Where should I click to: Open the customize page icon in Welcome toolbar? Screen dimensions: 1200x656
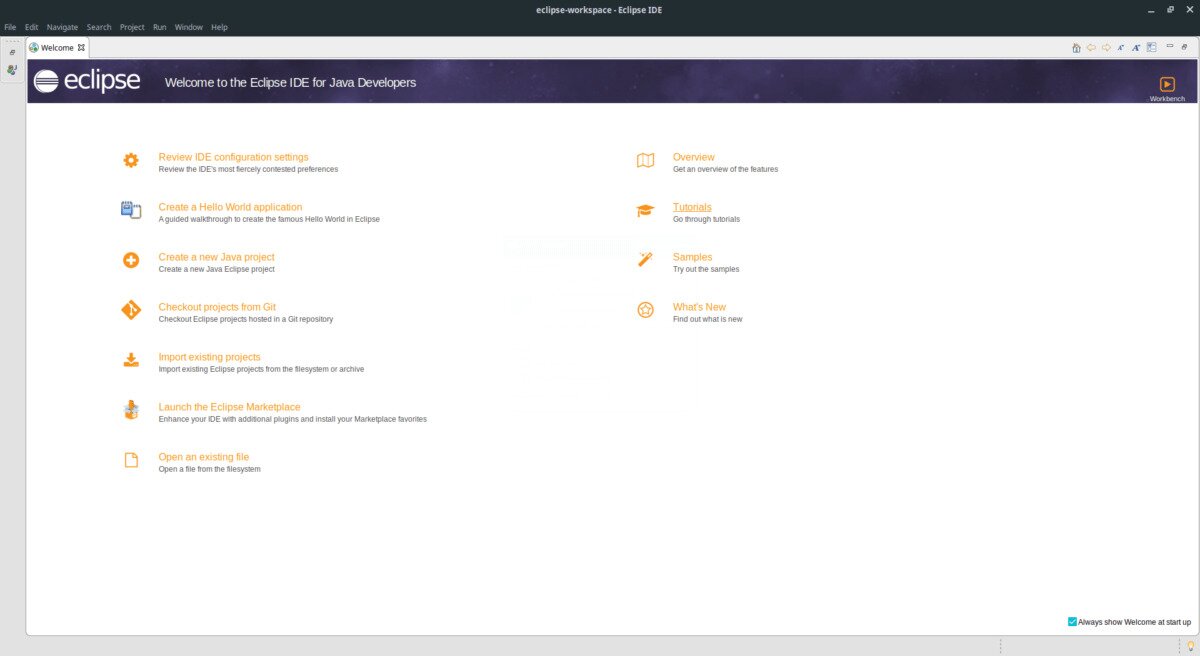tap(1152, 47)
